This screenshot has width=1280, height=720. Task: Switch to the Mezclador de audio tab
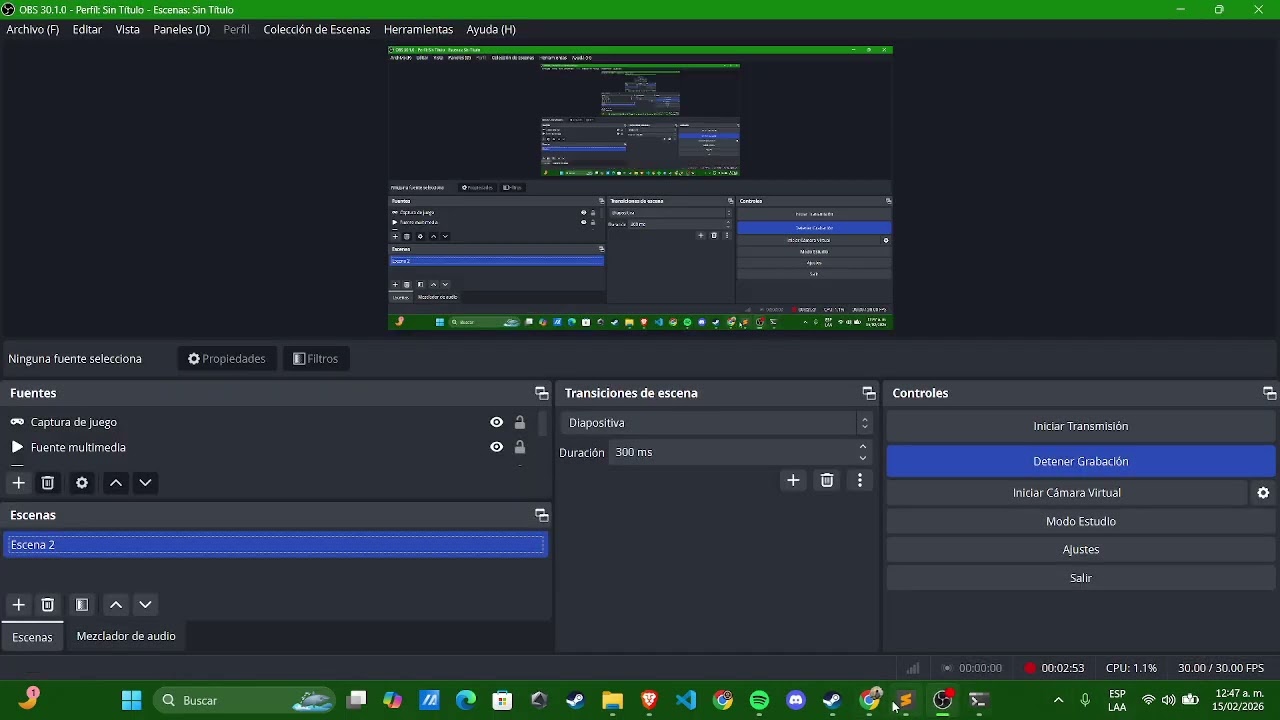(126, 636)
